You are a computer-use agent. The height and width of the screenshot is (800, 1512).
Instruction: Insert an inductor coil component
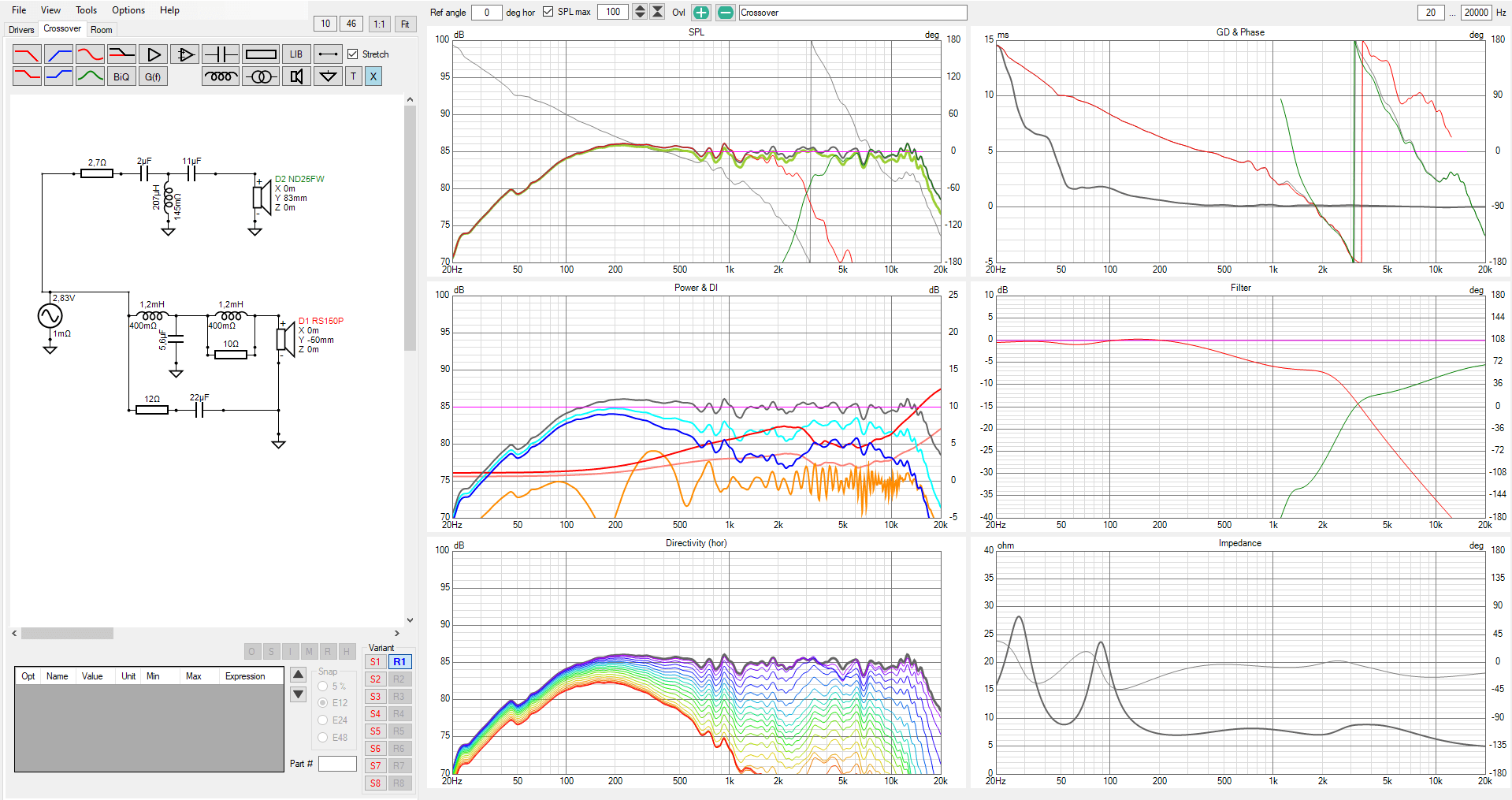221,76
